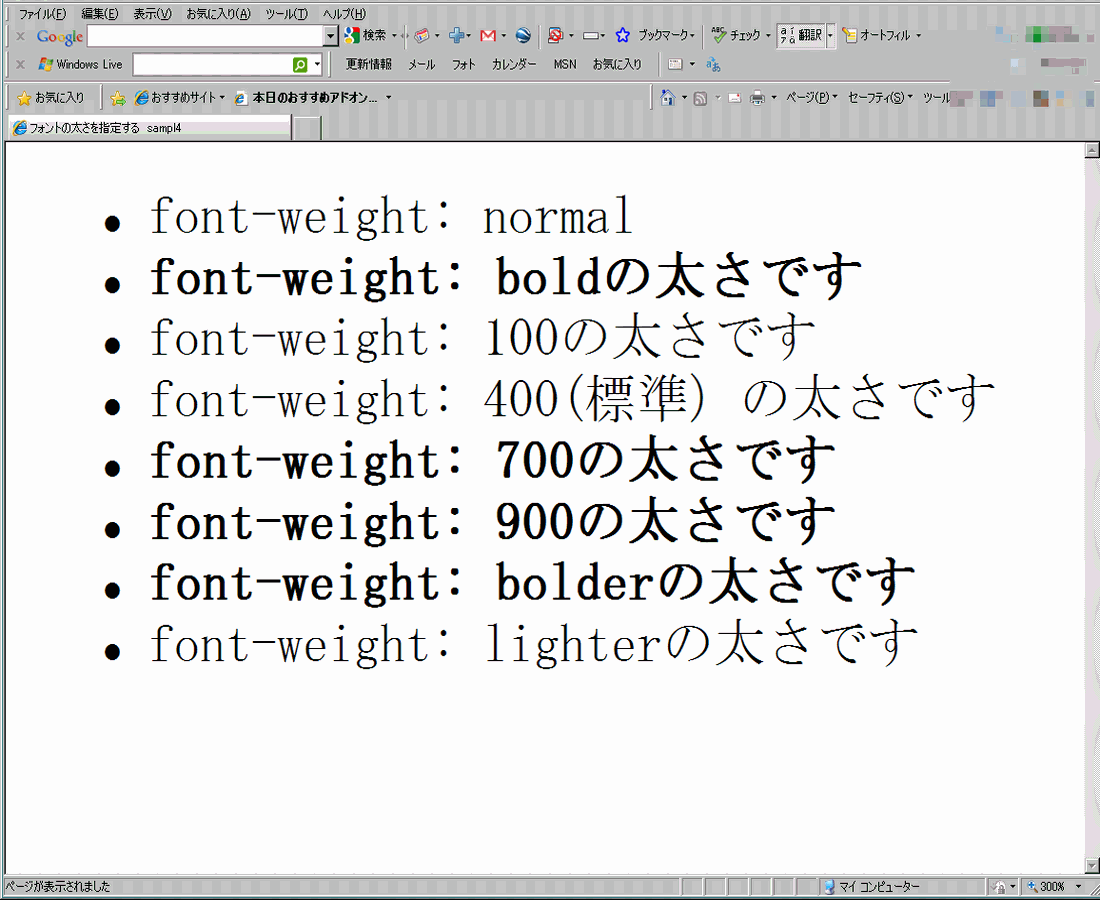This screenshot has height=900, width=1100.
Task: Click the blue plus share icon
Action: point(457,35)
